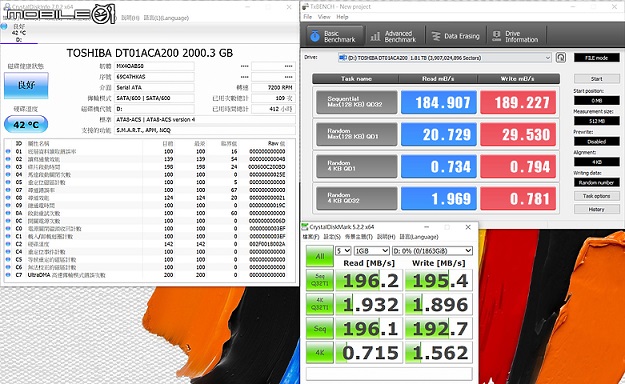Run the plain 4K test button

[x=320, y=352]
